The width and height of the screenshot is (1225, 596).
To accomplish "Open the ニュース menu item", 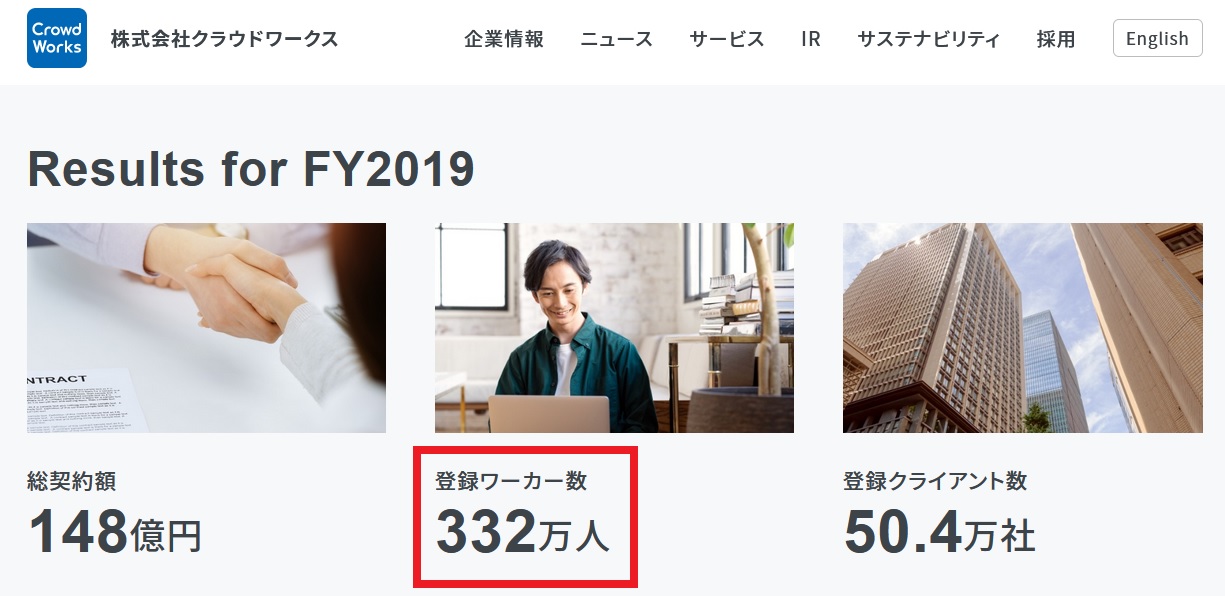I will (x=617, y=39).
